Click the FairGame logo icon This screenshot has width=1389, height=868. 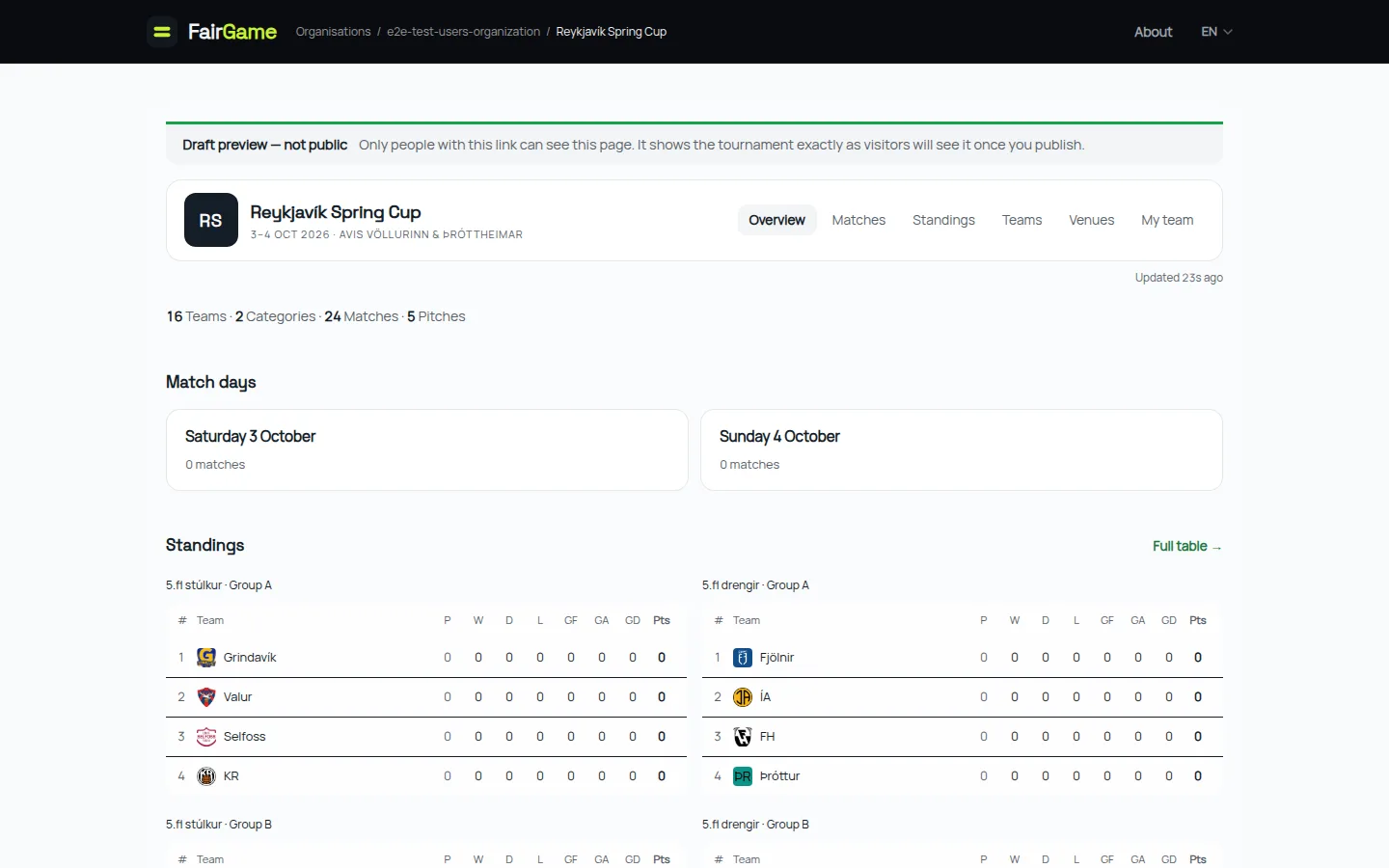tap(162, 32)
